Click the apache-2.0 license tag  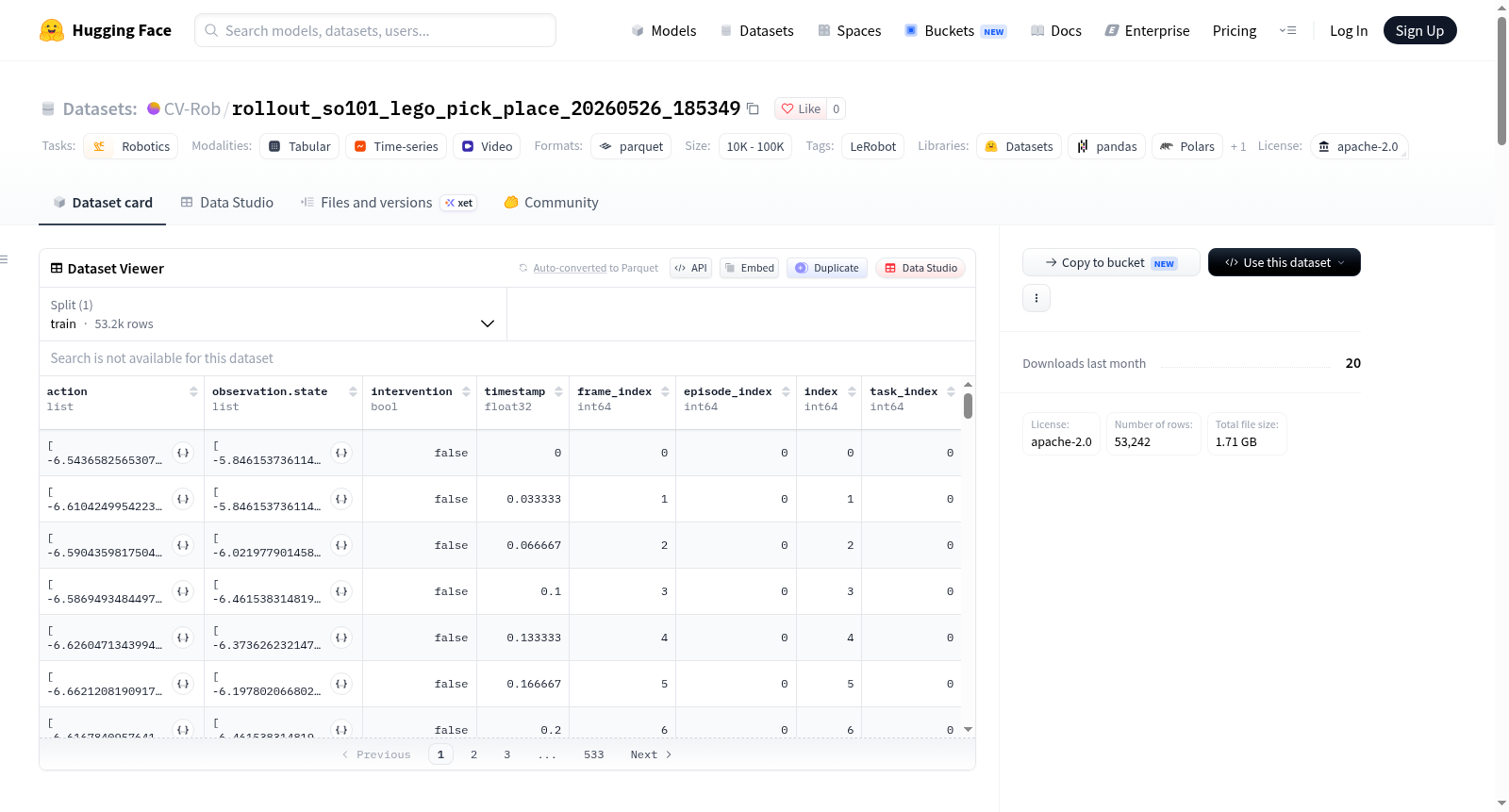pyautogui.click(x=1358, y=146)
